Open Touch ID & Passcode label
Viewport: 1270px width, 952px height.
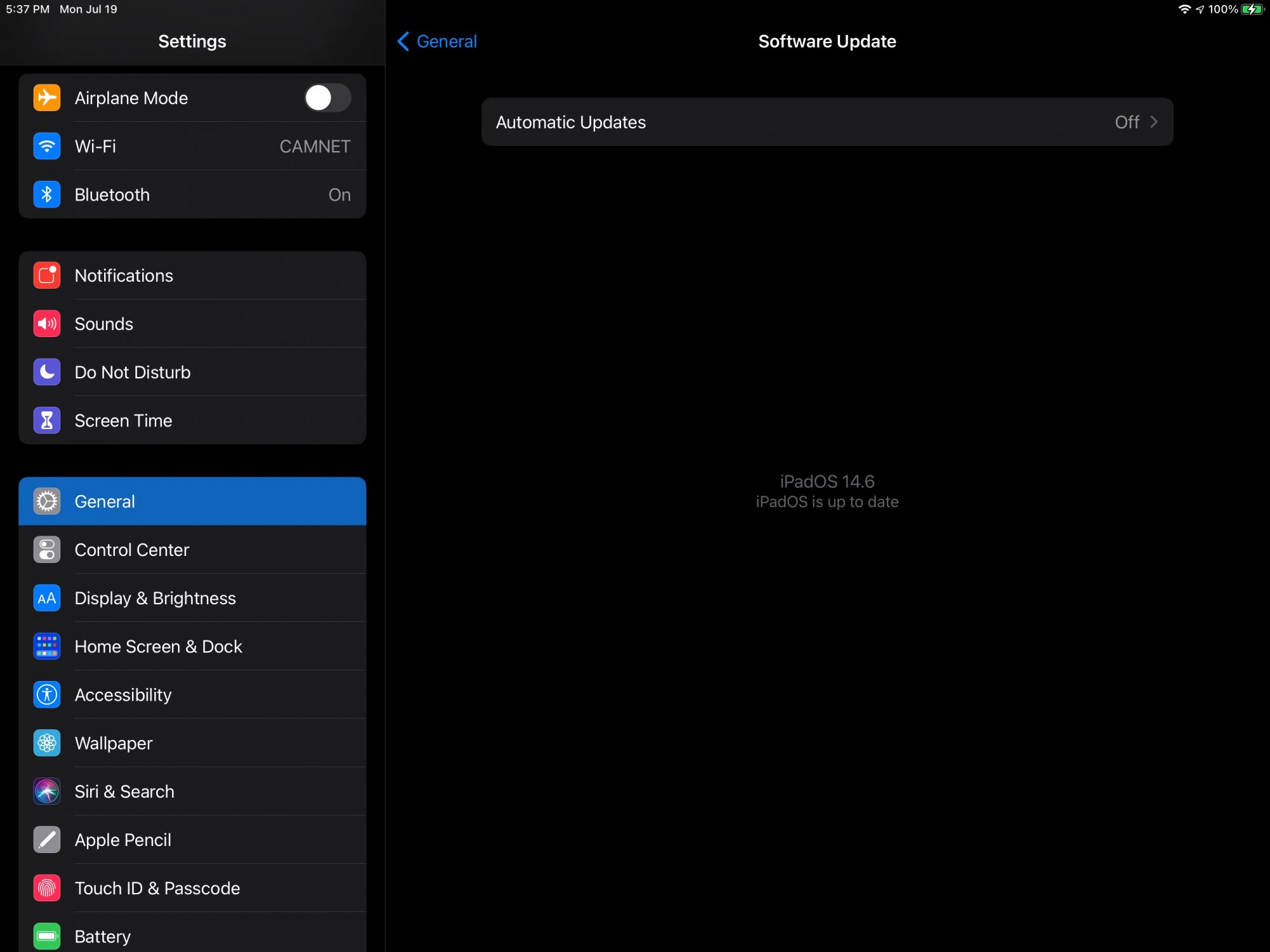pos(157,888)
